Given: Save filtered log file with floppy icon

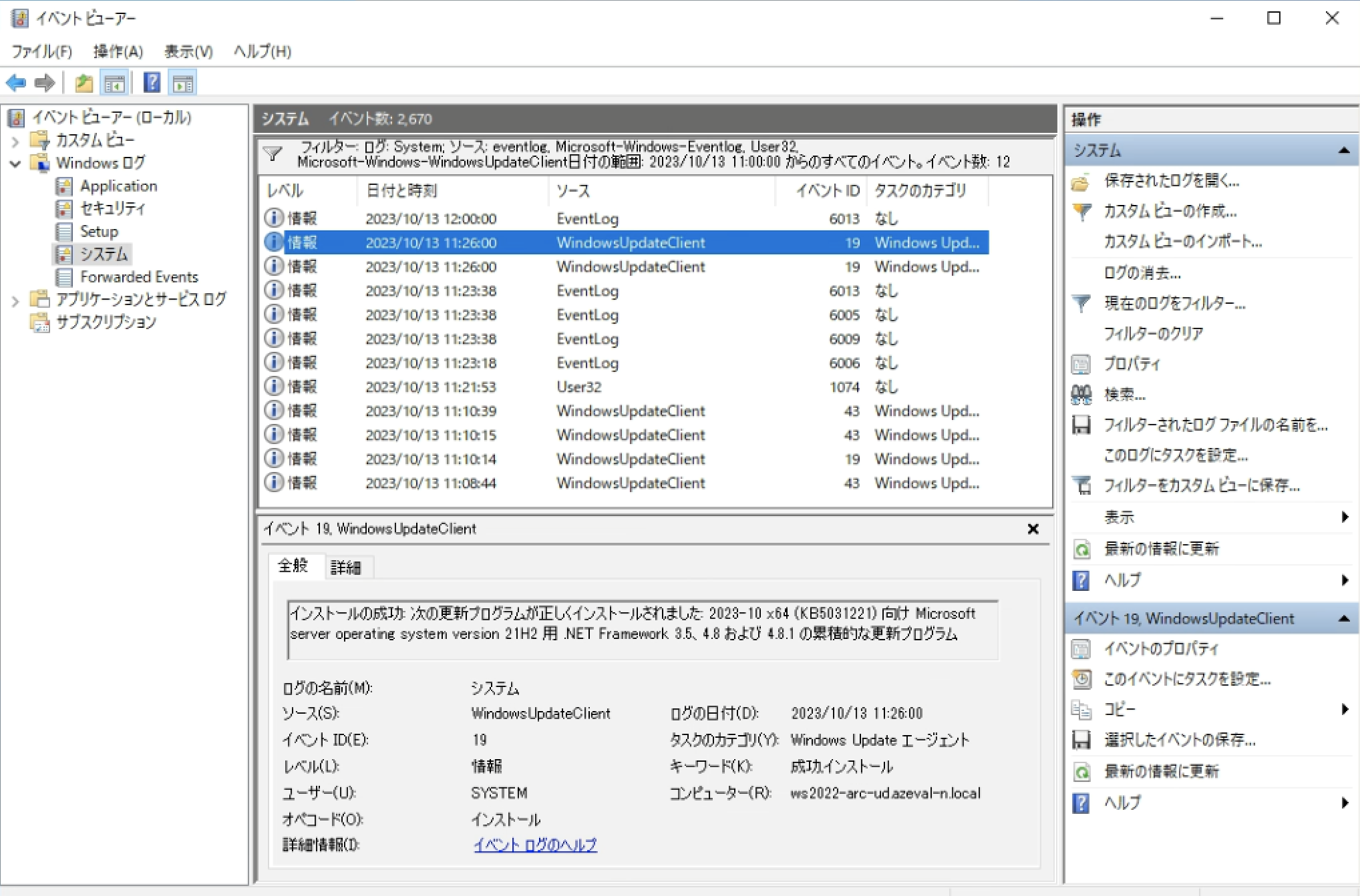Looking at the screenshot, I should [x=1081, y=425].
